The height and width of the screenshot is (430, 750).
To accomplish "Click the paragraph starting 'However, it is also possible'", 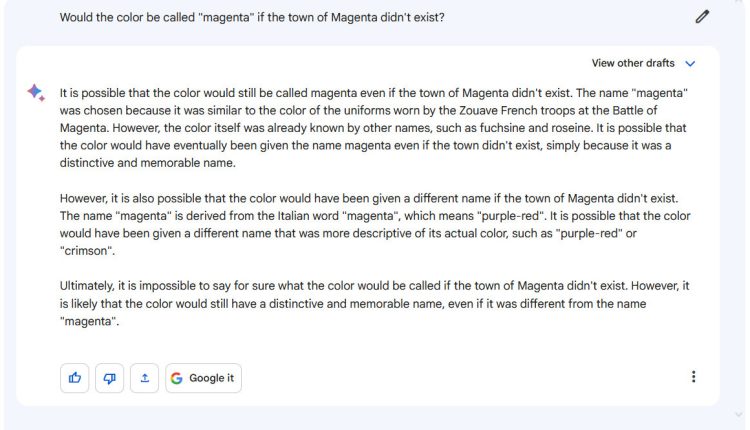I will [375, 224].
